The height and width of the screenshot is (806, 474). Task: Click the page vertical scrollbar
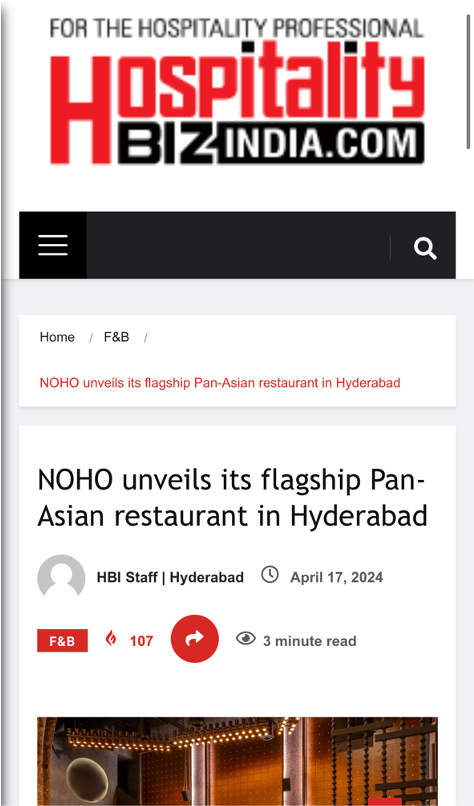469,75
